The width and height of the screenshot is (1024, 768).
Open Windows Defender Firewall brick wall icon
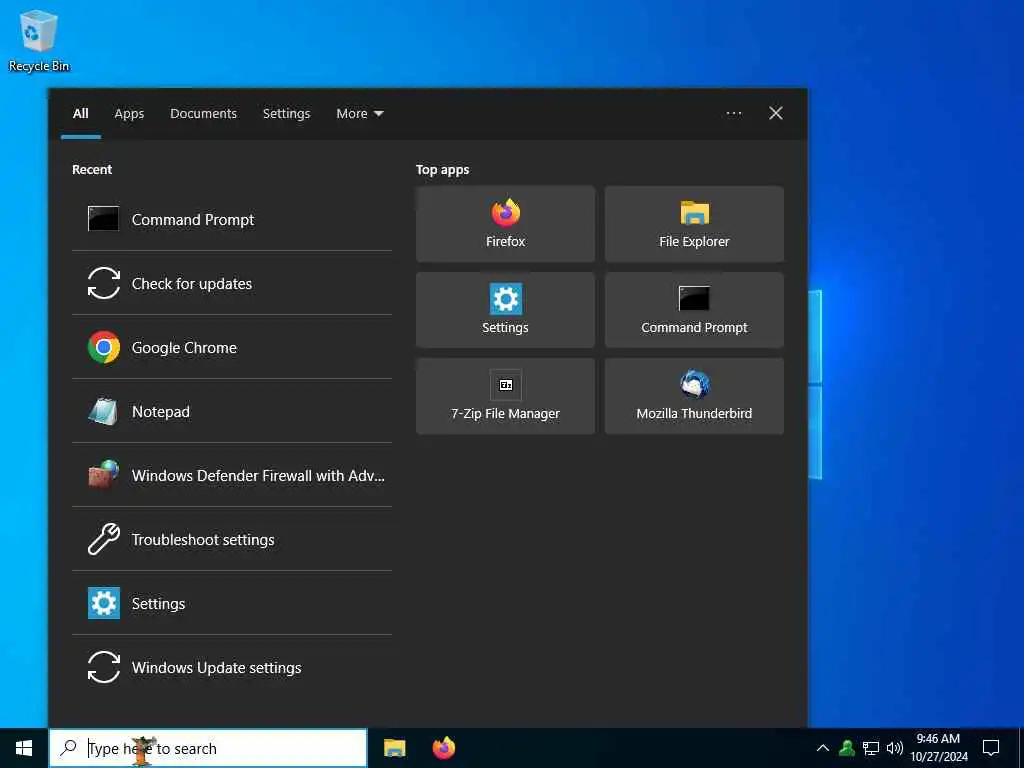pyautogui.click(x=103, y=475)
